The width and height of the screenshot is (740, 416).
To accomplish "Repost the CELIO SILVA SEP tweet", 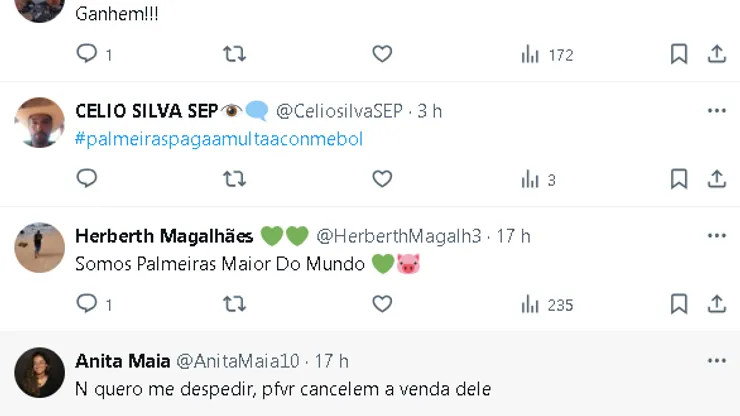I will [x=234, y=179].
